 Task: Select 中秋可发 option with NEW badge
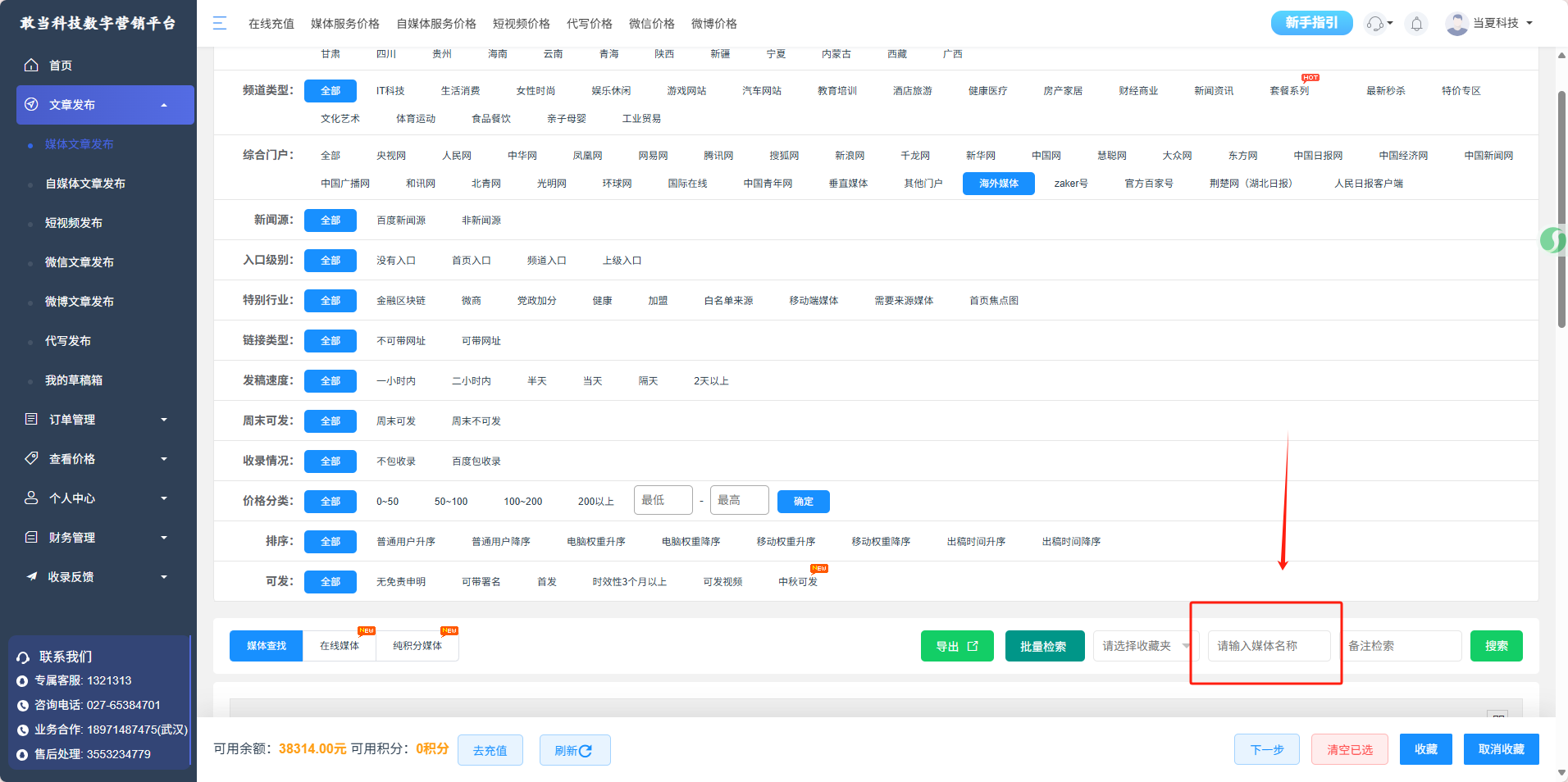pyautogui.click(x=798, y=582)
